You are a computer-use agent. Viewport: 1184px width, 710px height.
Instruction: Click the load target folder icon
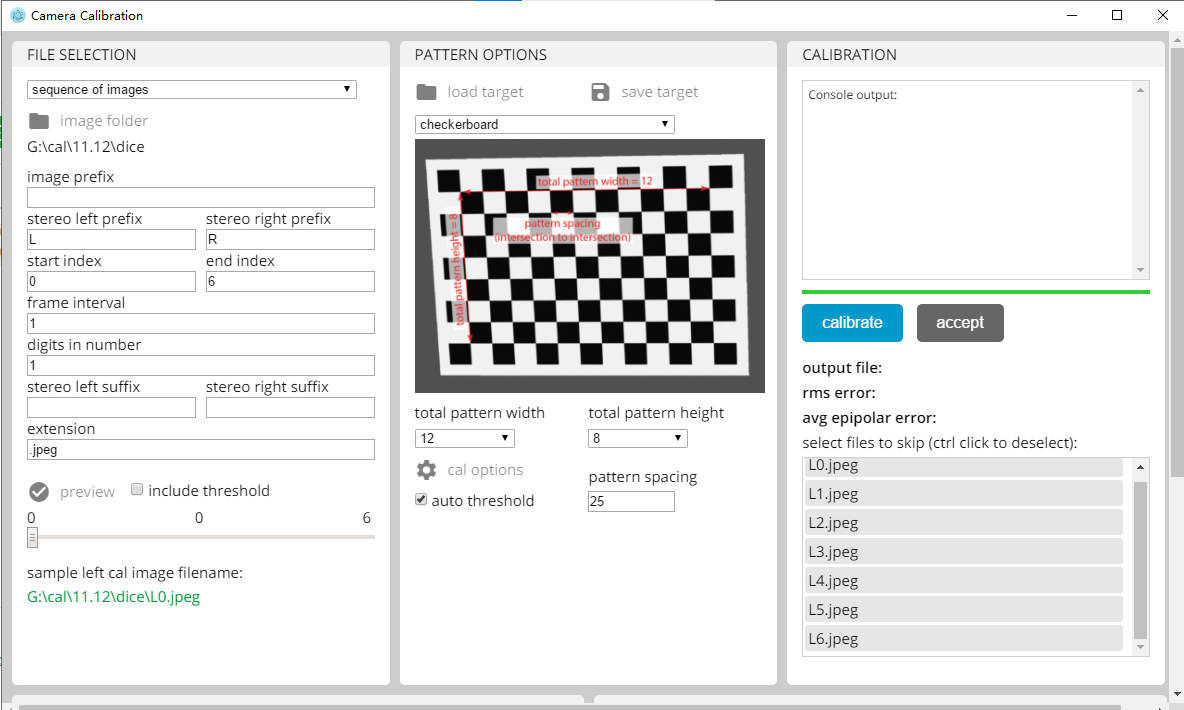click(427, 92)
